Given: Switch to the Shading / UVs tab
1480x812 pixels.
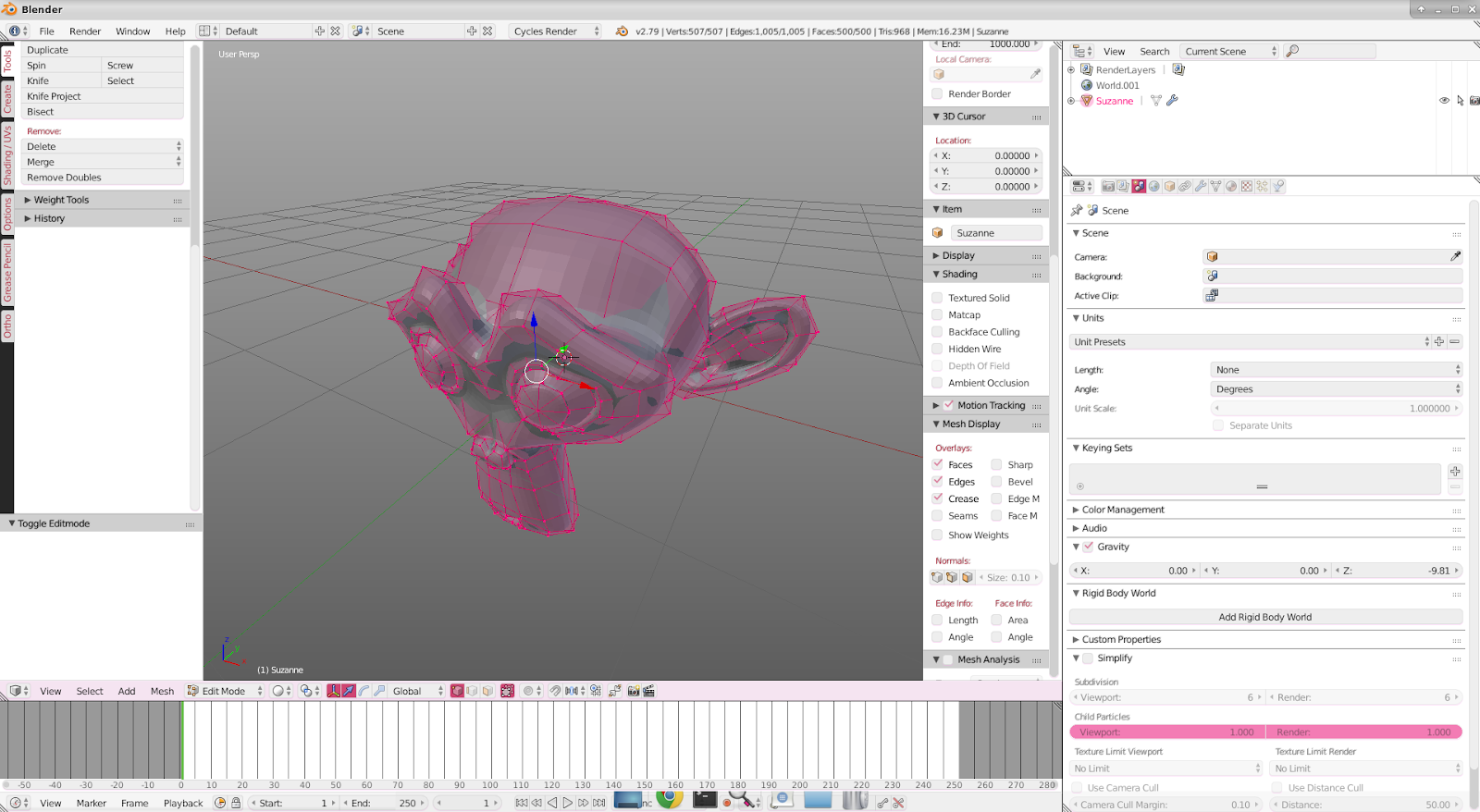Looking at the screenshot, I should (x=7, y=155).
